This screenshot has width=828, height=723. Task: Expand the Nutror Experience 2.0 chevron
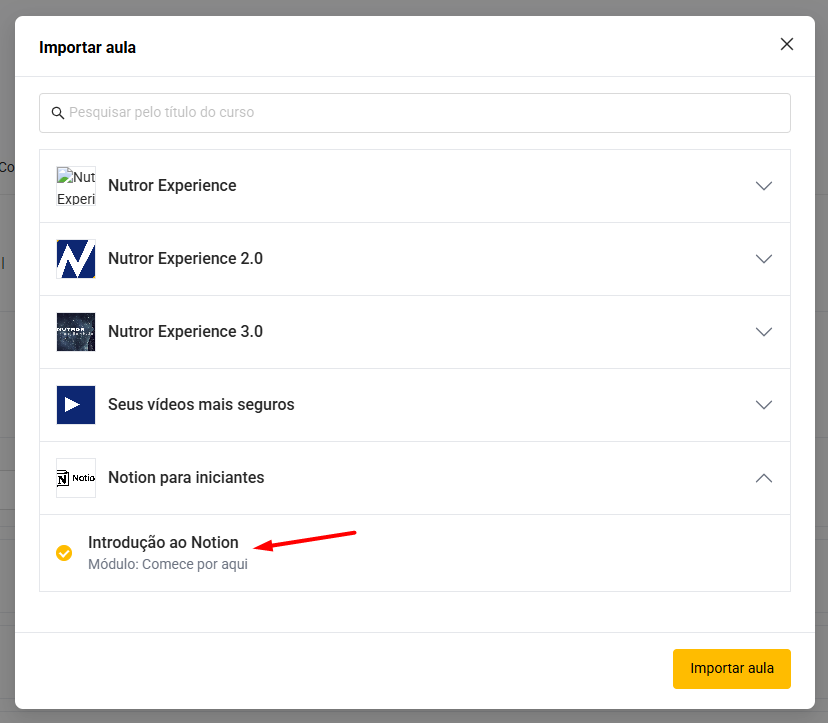pyautogui.click(x=764, y=259)
